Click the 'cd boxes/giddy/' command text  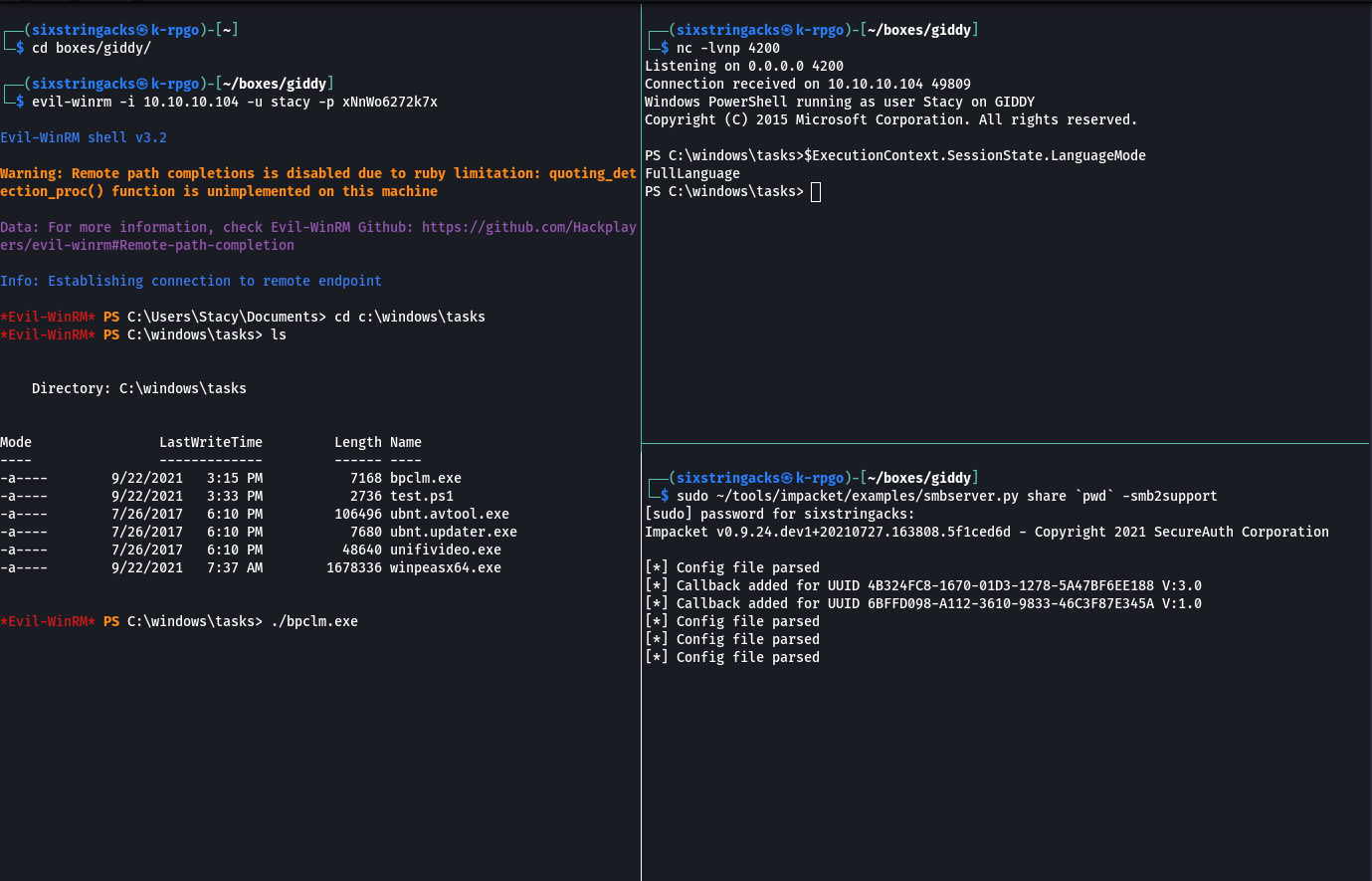[92, 48]
